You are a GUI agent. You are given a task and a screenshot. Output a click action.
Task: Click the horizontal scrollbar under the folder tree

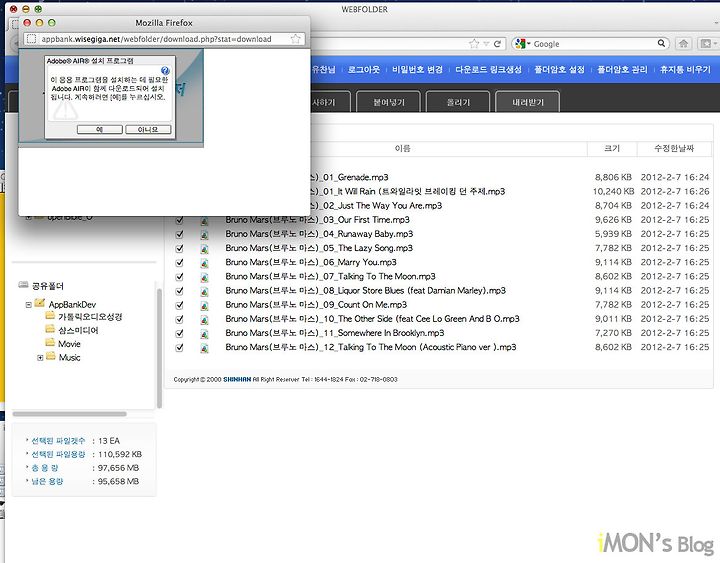click(69, 414)
